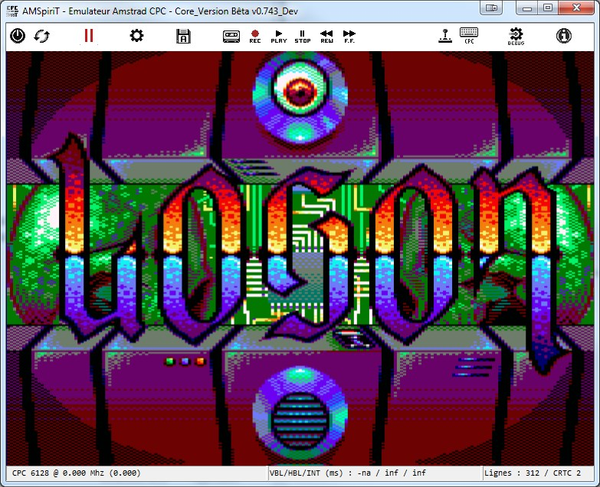The height and width of the screenshot is (487, 600).
Task: Open the floppy disk drive A icon
Action: coord(183,36)
